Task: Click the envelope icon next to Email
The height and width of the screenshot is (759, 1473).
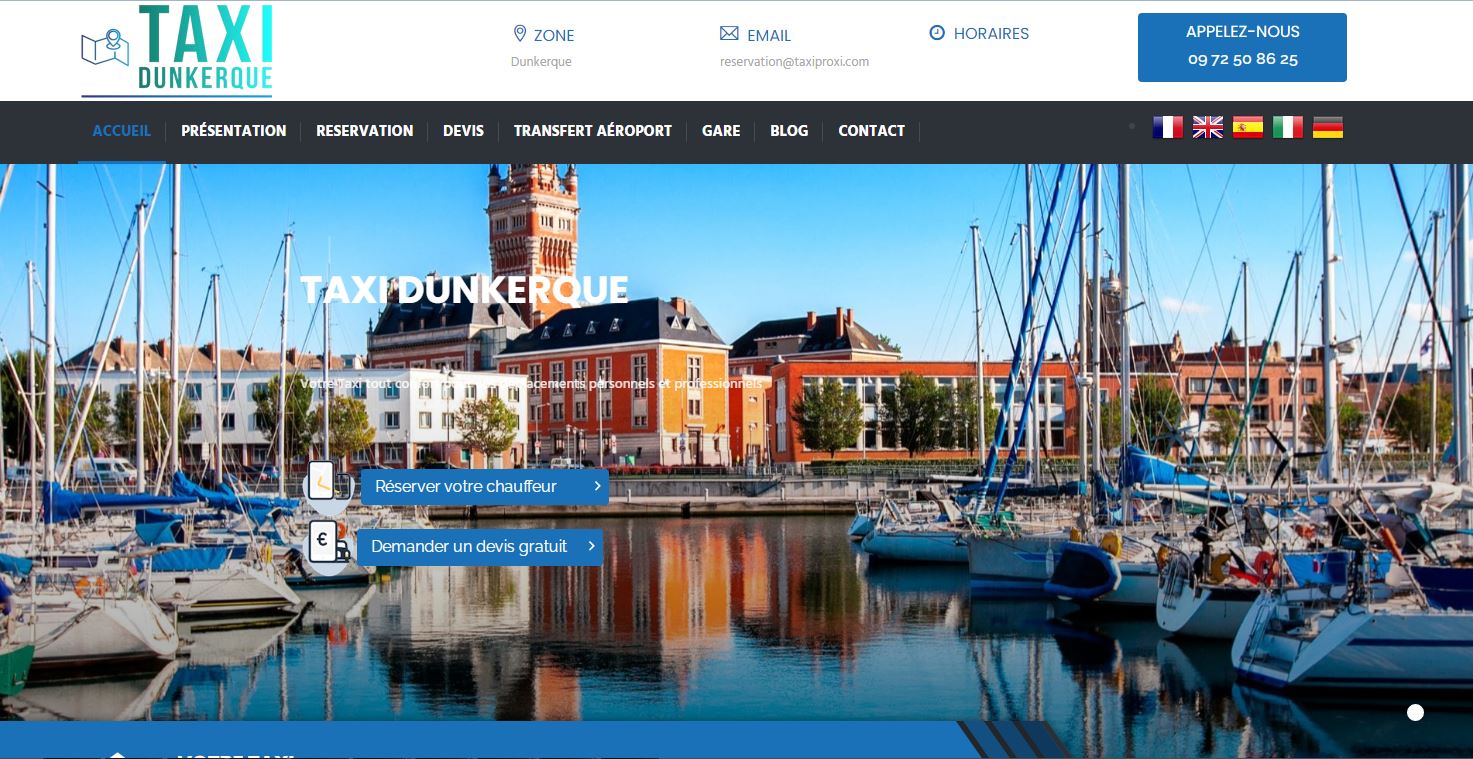Action: click(729, 34)
